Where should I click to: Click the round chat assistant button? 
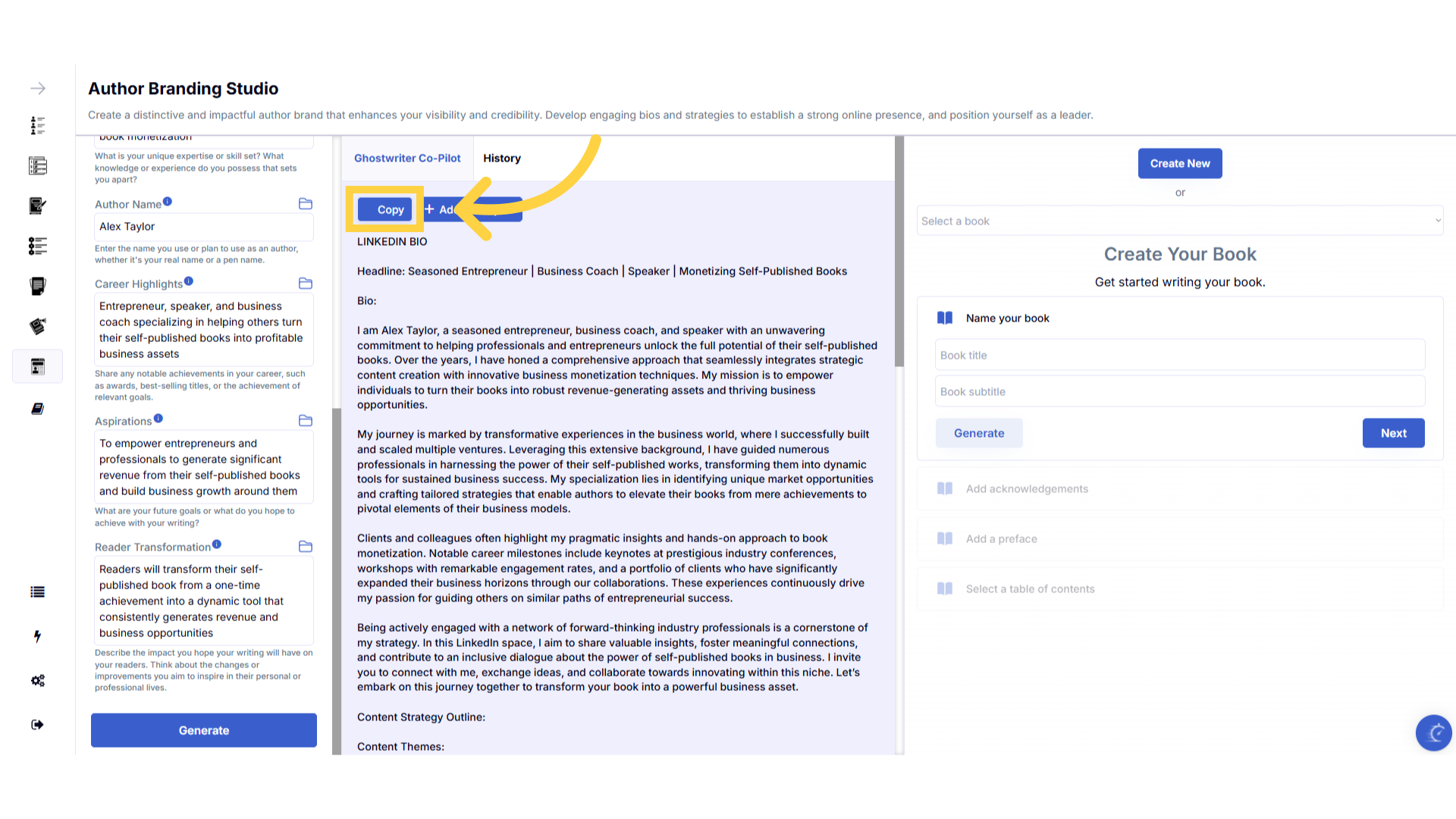[x=1433, y=733]
